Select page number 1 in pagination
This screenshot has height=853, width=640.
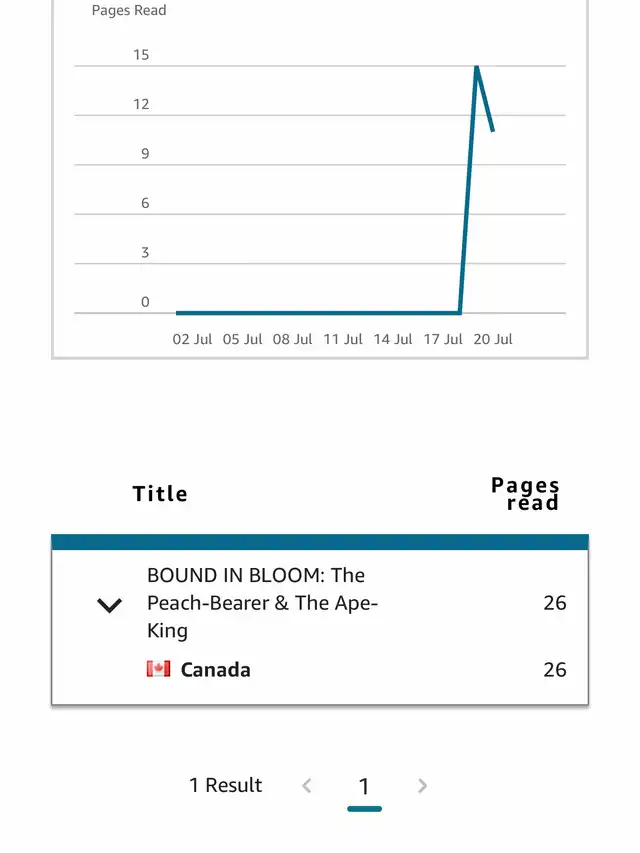pos(364,786)
